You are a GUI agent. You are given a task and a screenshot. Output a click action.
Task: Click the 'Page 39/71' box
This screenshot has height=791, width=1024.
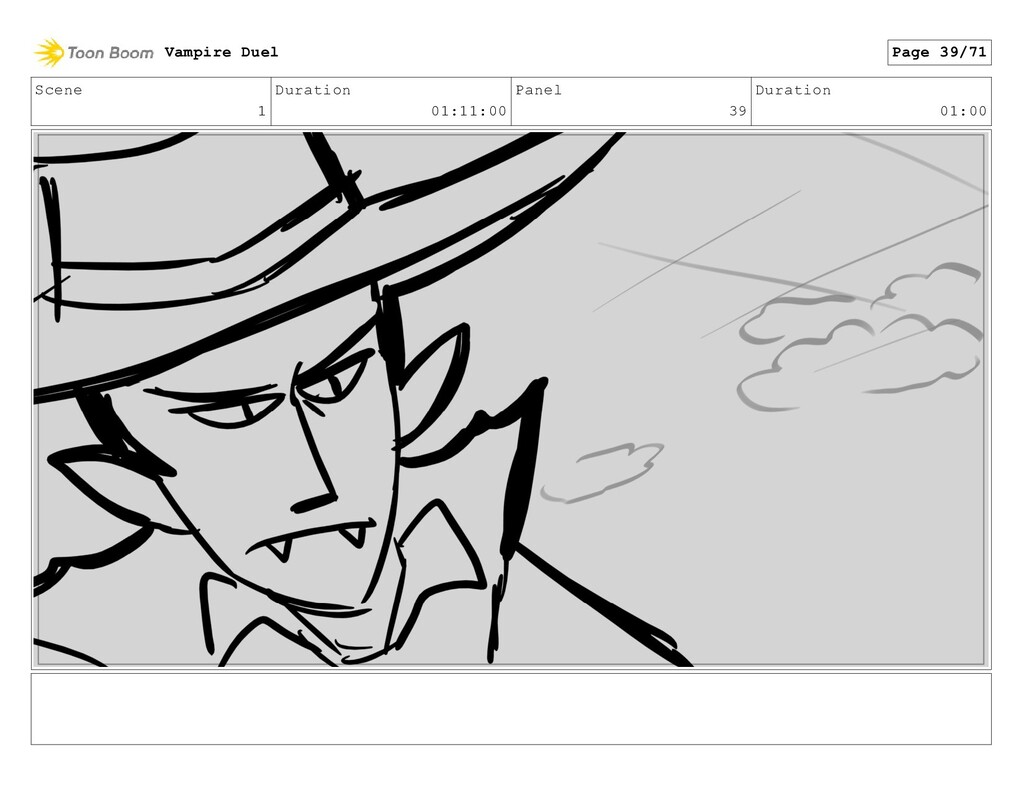[939, 52]
